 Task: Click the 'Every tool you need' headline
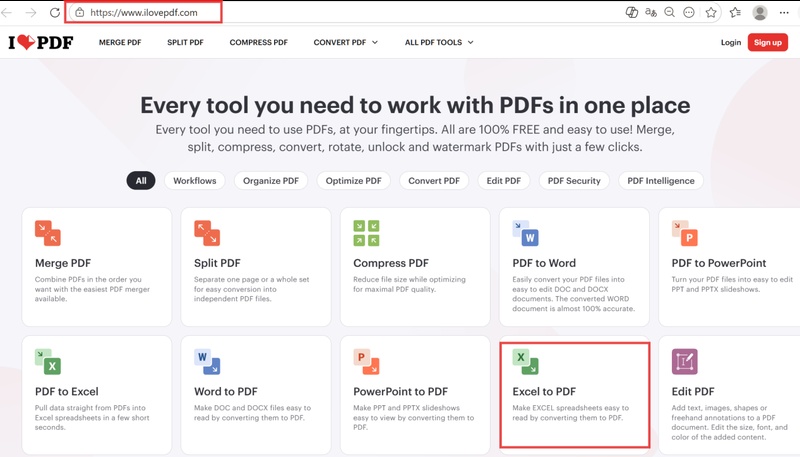415,106
